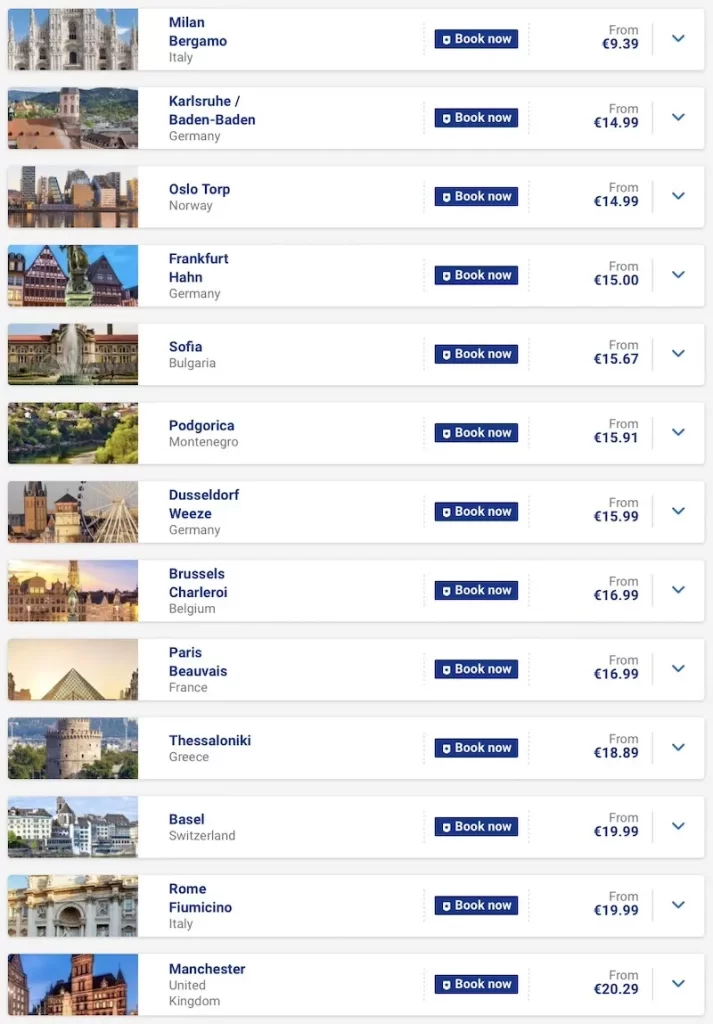Book the Thessaloniki flight
Image resolution: width=713 pixels, height=1024 pixels.
point(476,748)
